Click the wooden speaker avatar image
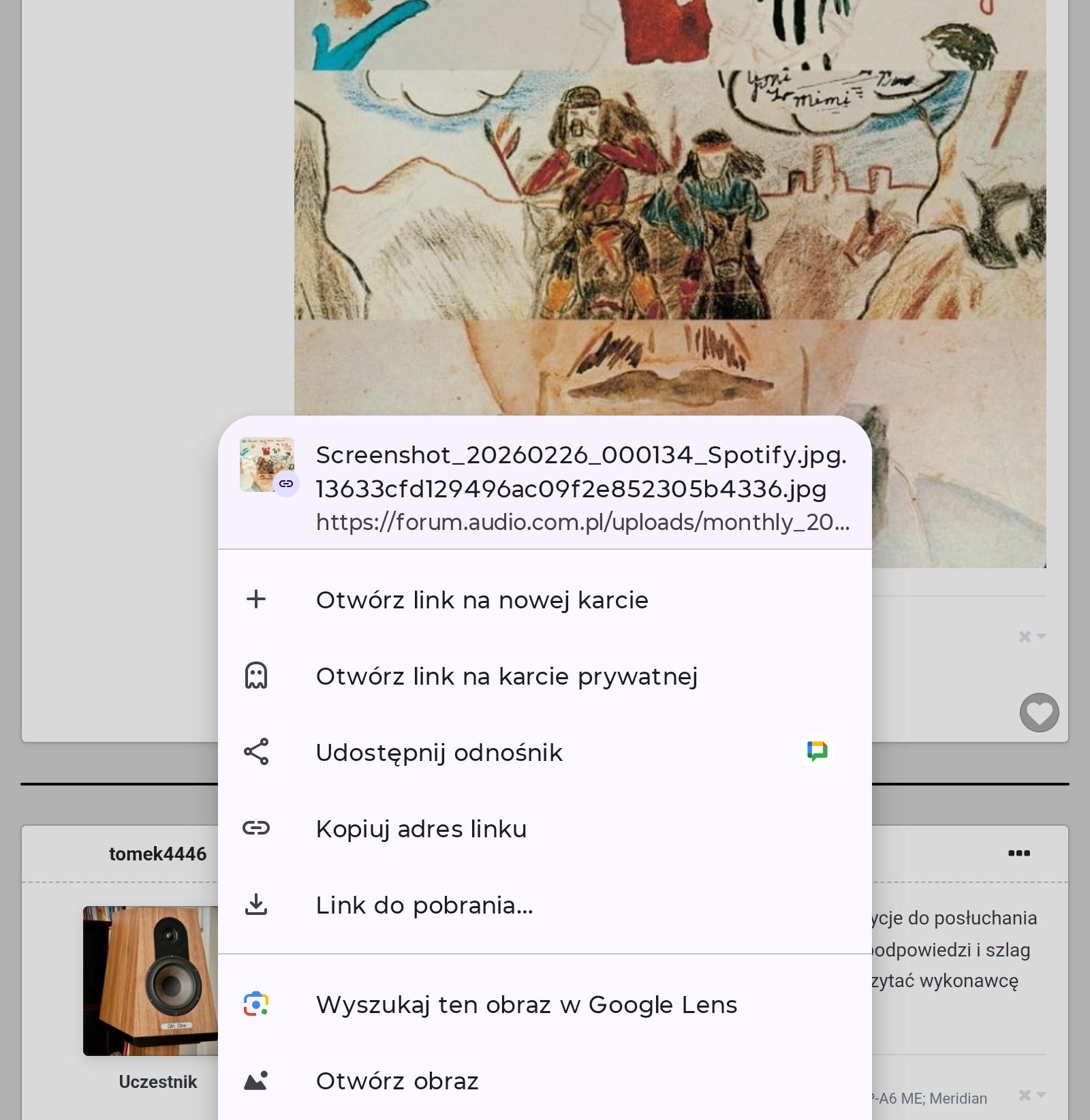Screen dimensions: 1090x1120 [151, 980]
